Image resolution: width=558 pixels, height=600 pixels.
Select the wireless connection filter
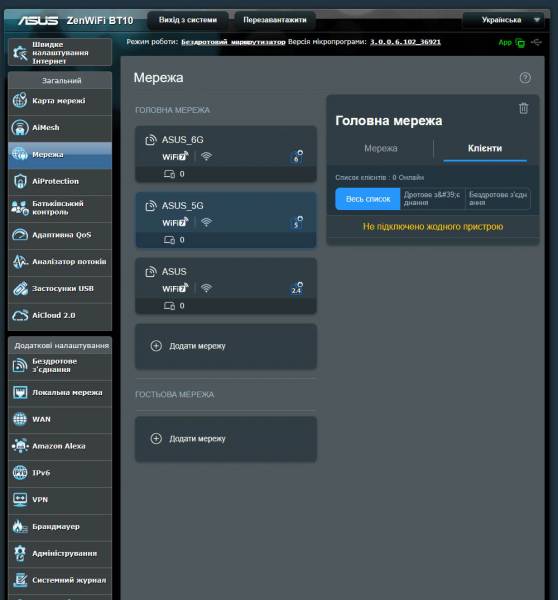tap(498, 199)
